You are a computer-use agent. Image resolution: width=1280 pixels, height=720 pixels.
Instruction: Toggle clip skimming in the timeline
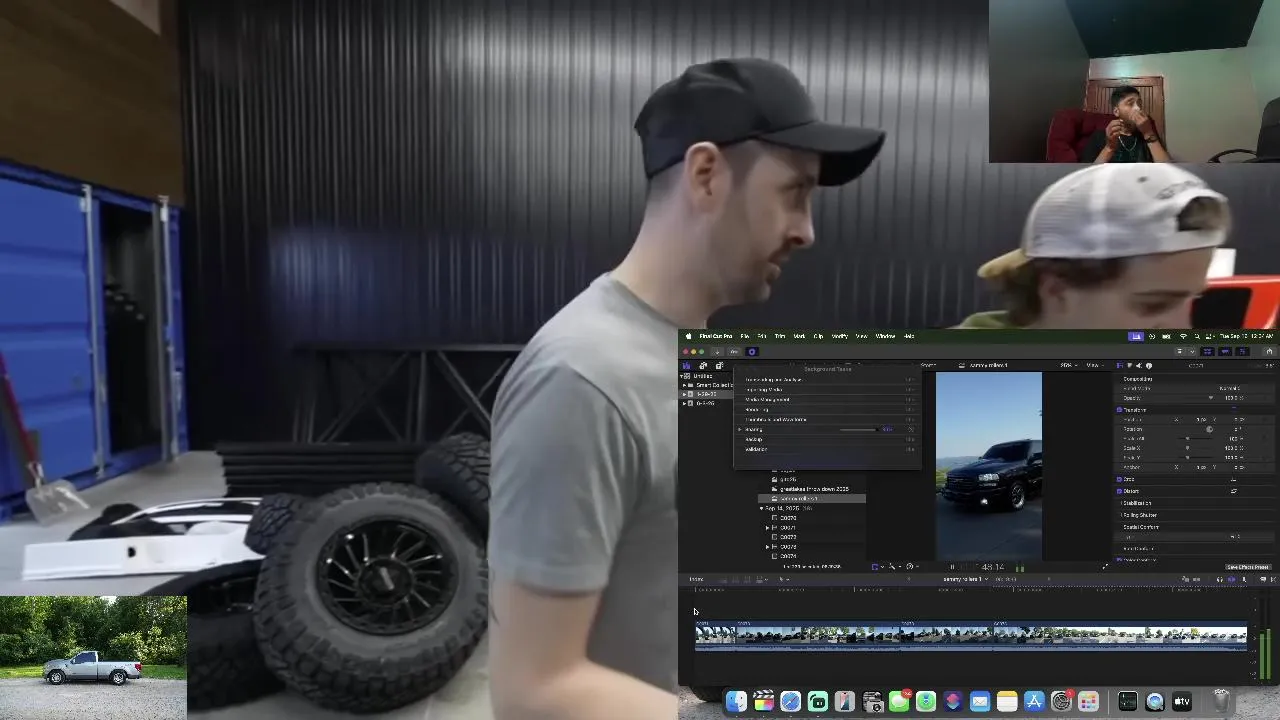click(1185, 579)
